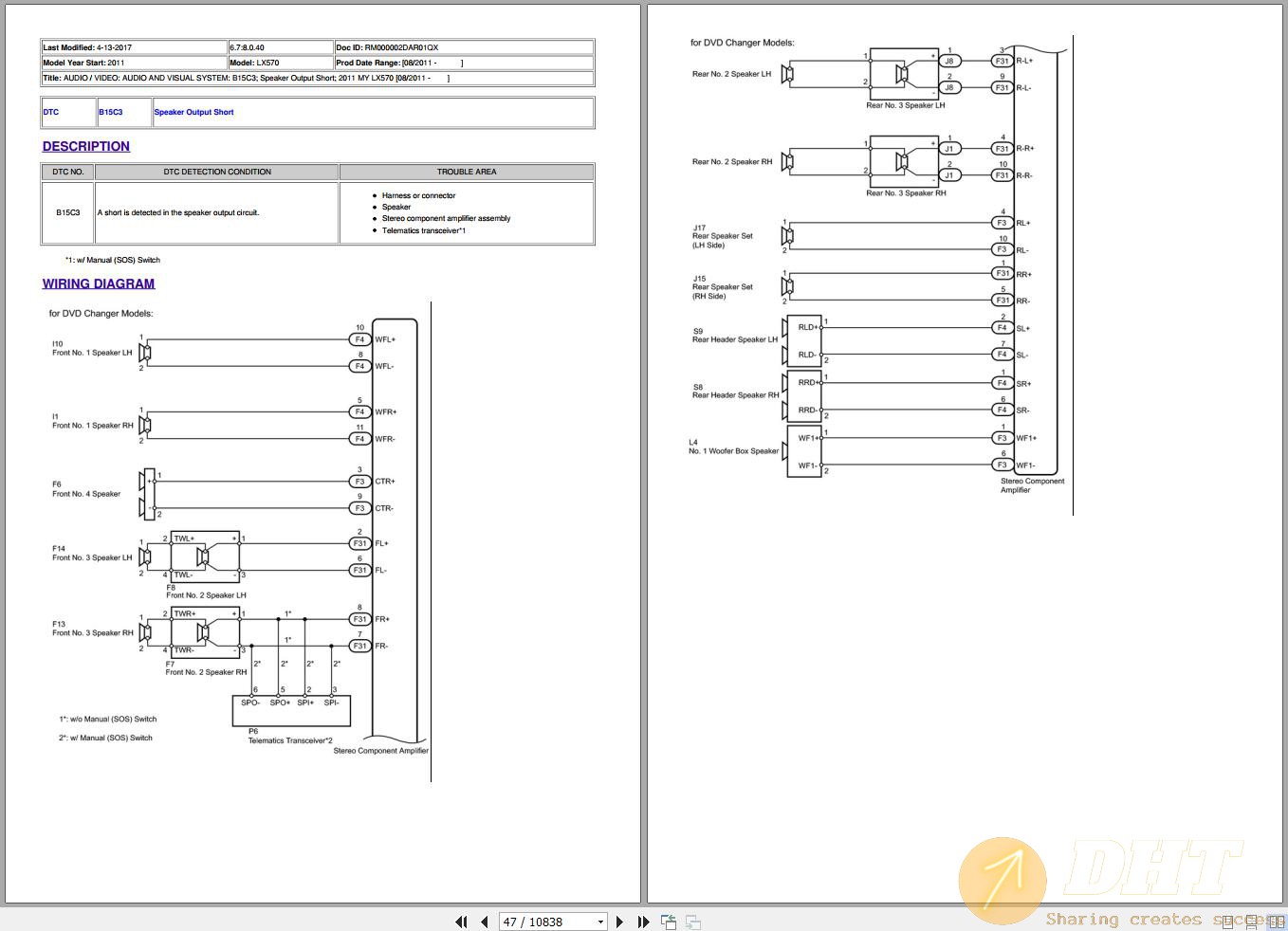Click the 'Rear No. 3 Speaker RH' label
The height and width of the screenshot is (931, 1288).
tap(906, 192)
